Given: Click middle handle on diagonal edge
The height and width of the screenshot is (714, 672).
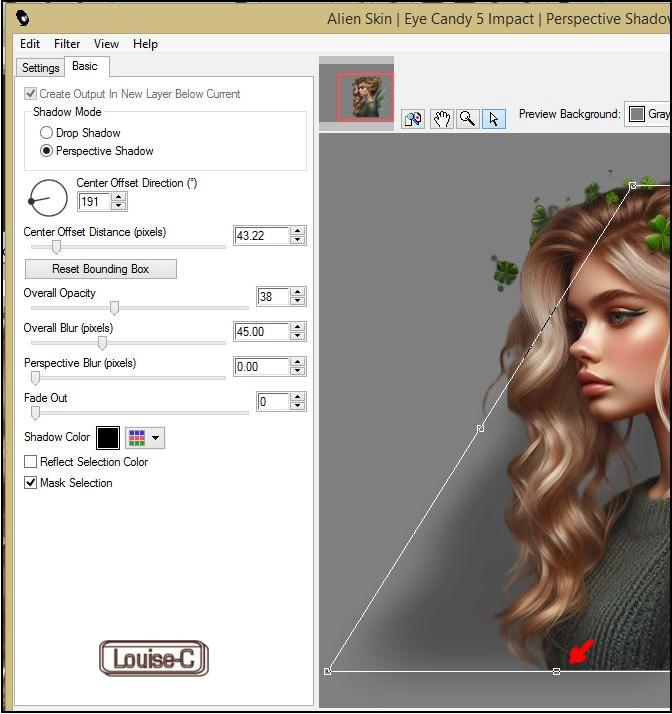Looking at the screenshot, I should 480,428.
